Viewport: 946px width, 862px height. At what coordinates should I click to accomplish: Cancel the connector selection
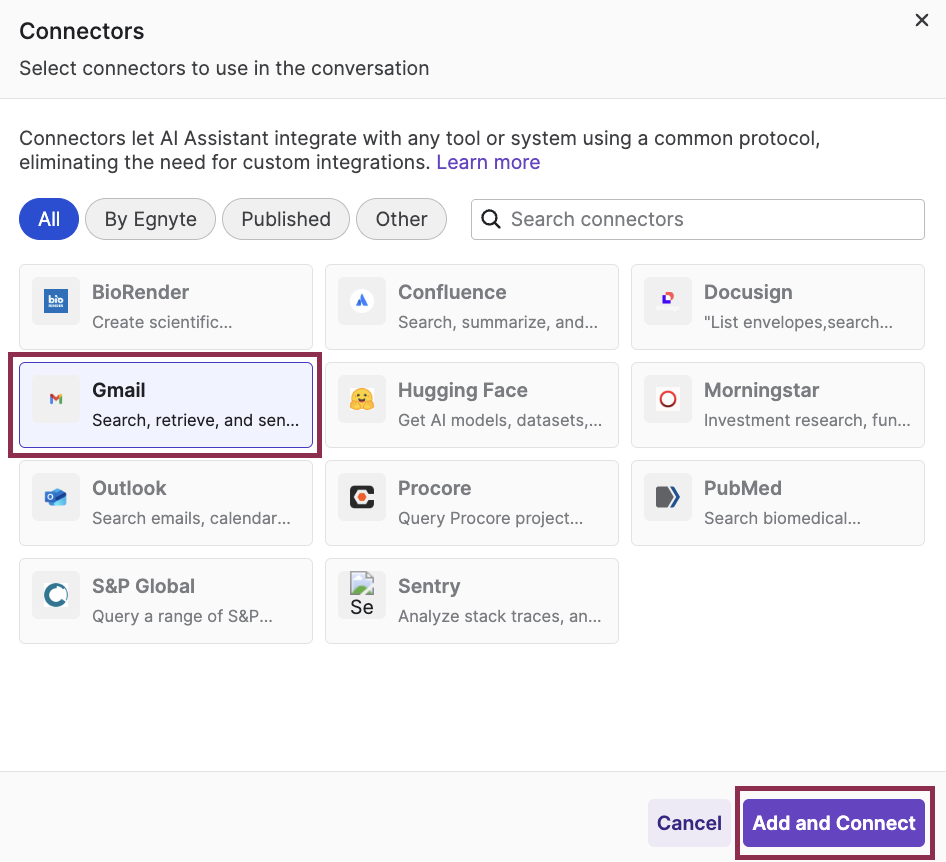(x=689, y=823)
